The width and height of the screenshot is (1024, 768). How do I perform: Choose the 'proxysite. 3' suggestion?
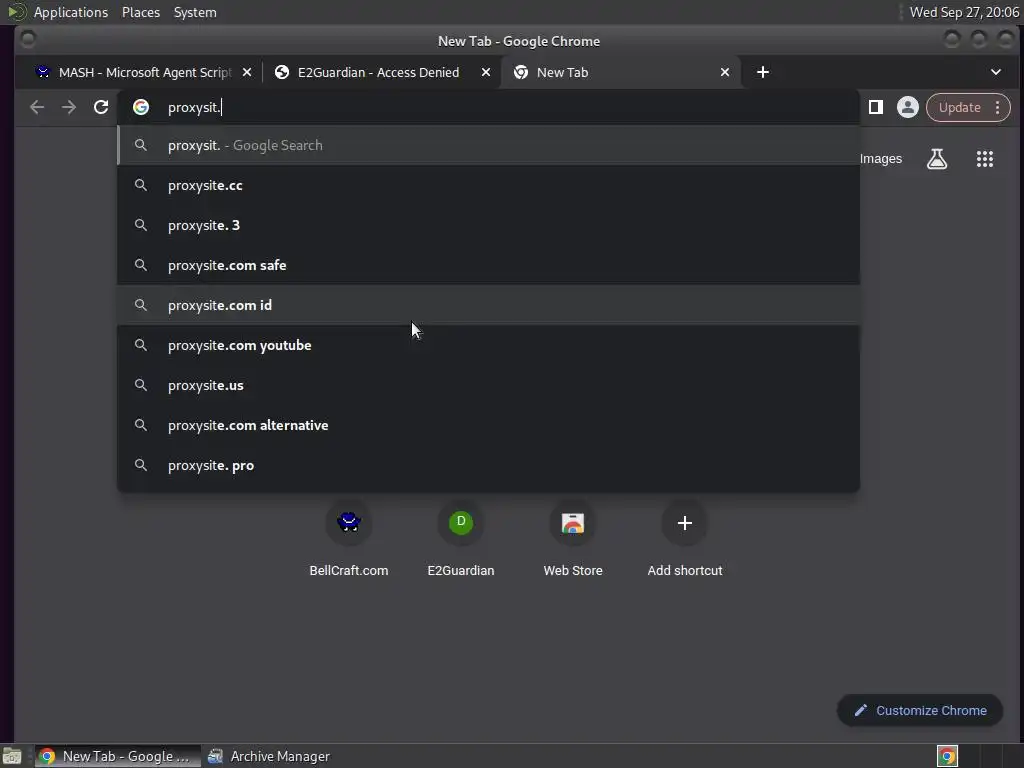488,225
